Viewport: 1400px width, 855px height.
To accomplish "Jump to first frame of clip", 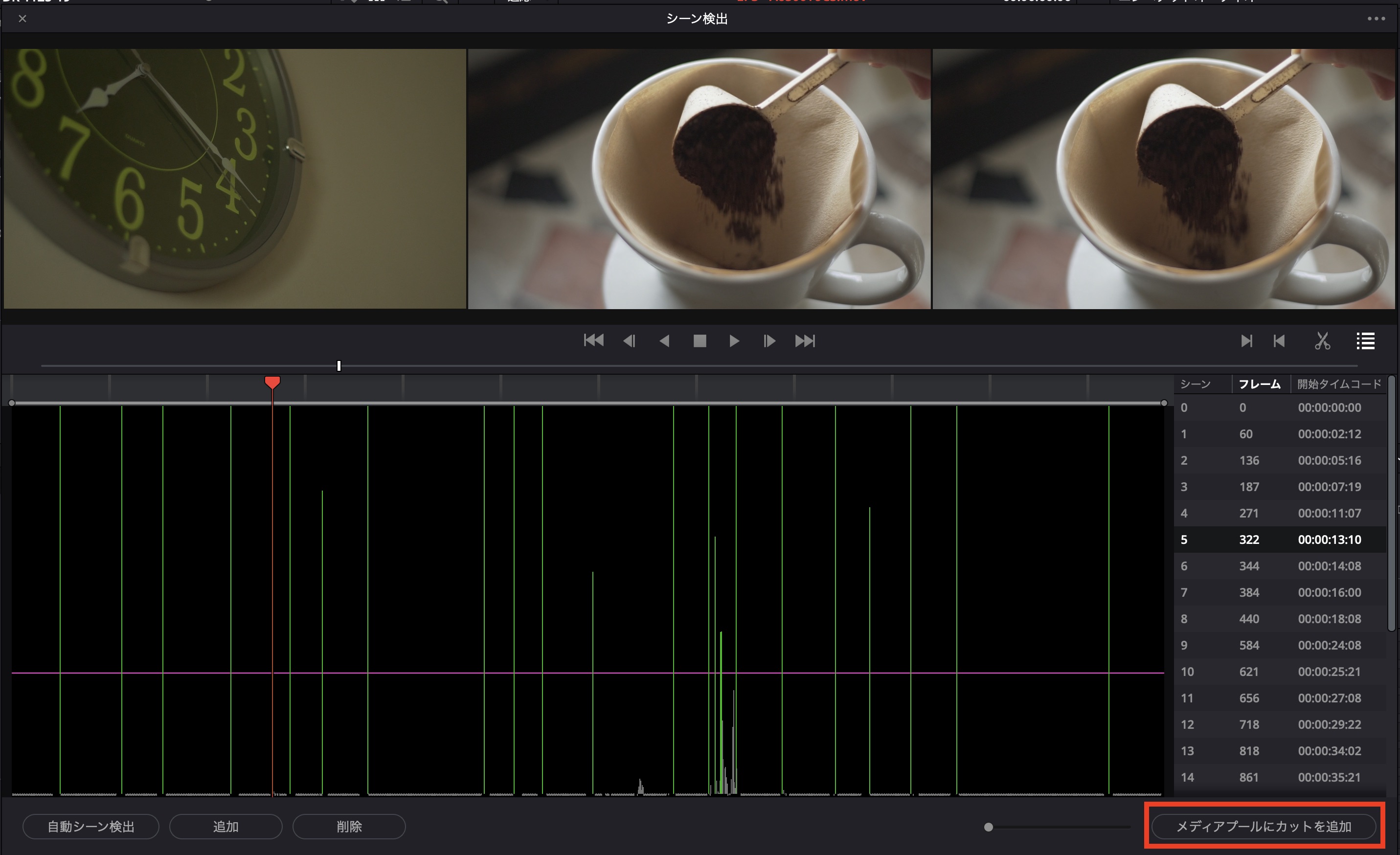I will point(593,341).
